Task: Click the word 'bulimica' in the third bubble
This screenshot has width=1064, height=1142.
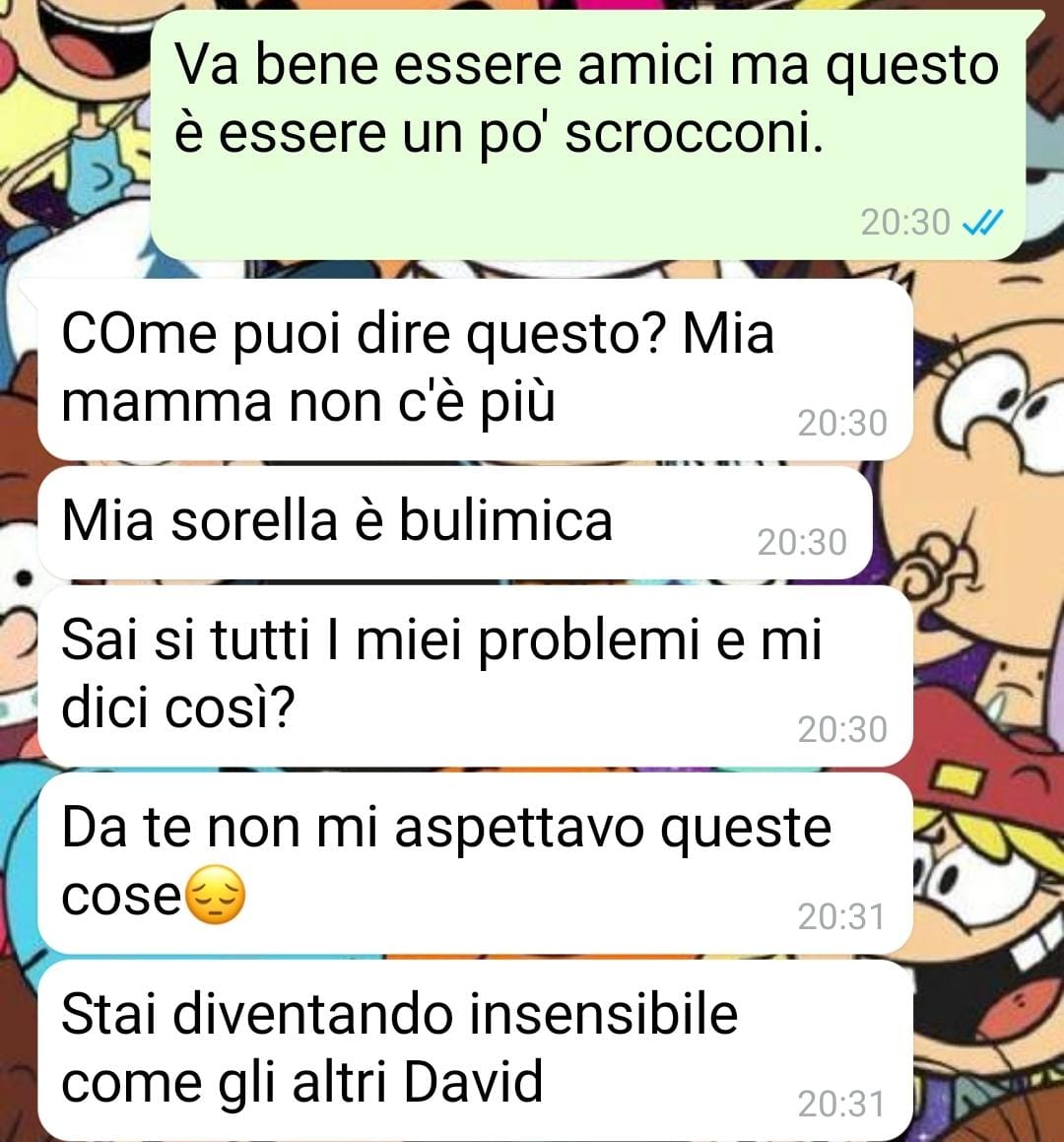Action: click(x=506, y=520)
